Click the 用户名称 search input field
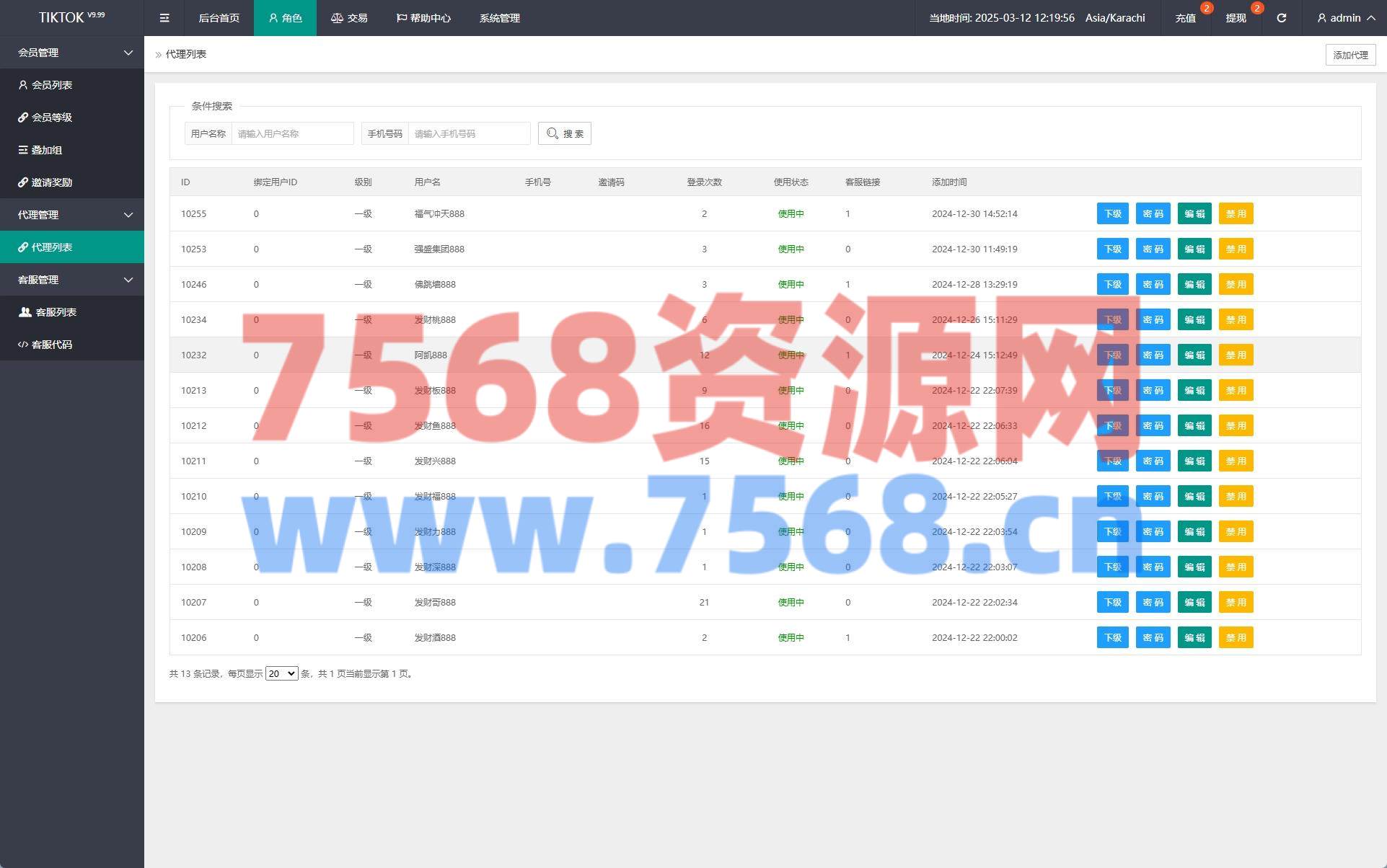The image size is (1387, 868). 292,133
